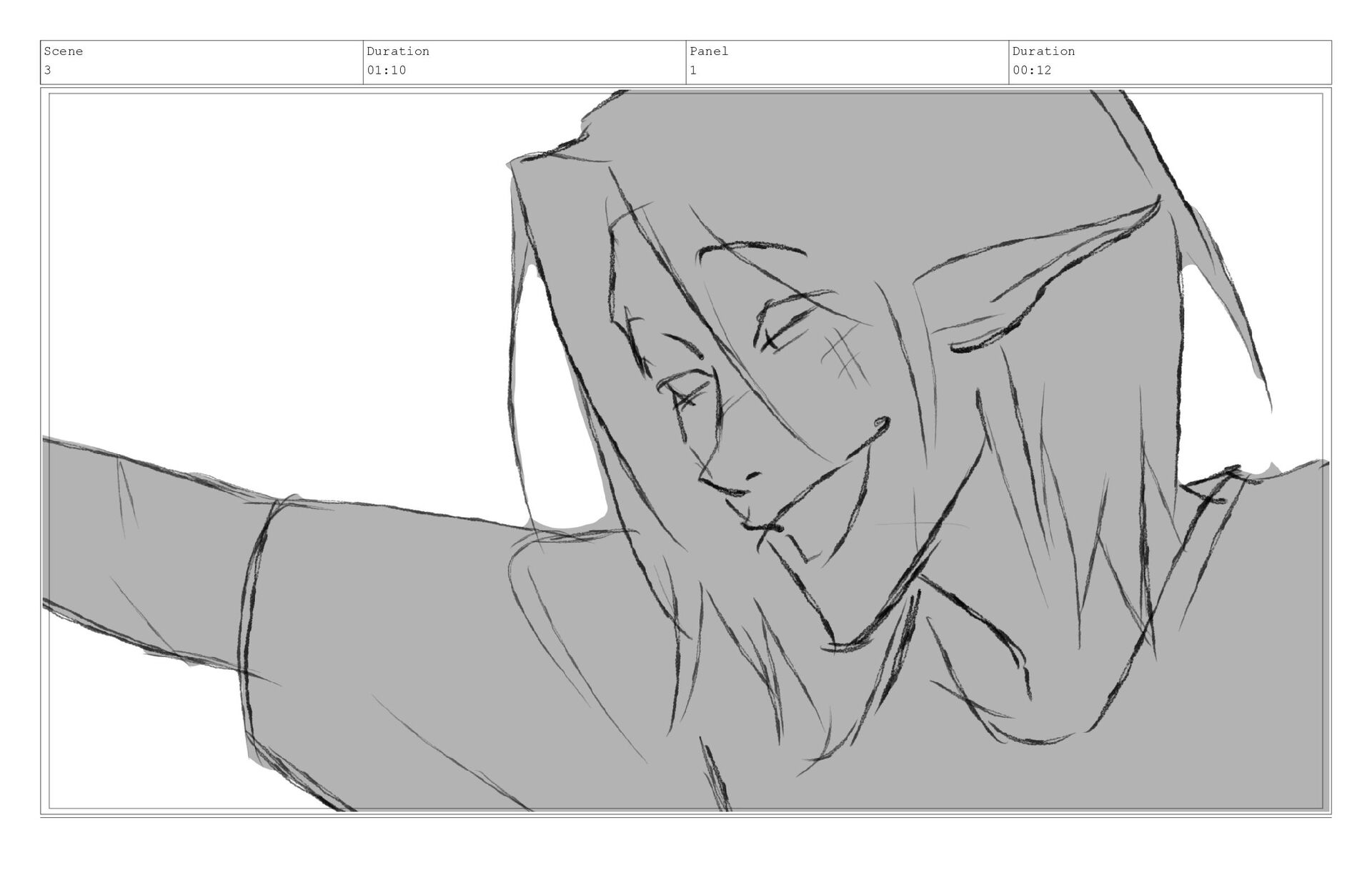Screen dimensions: 1372x888
Task: Select the panel duration value 00:12
Action: (x=1032, y=70)
